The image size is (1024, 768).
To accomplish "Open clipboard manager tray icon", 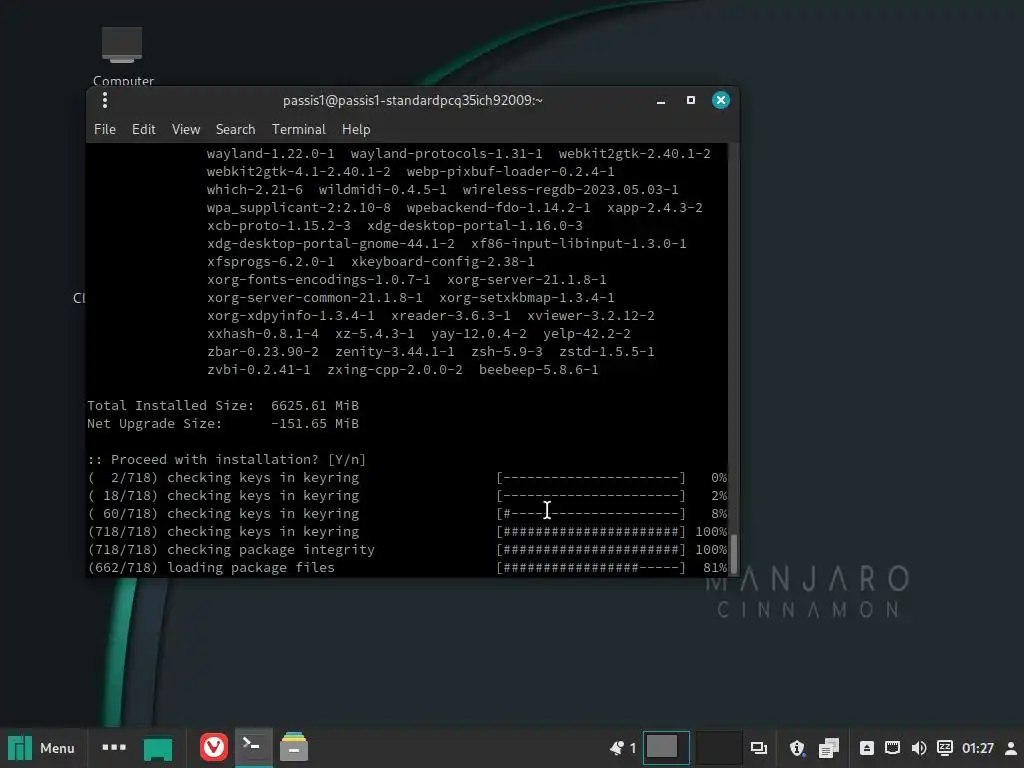I will tap(829, 748).
